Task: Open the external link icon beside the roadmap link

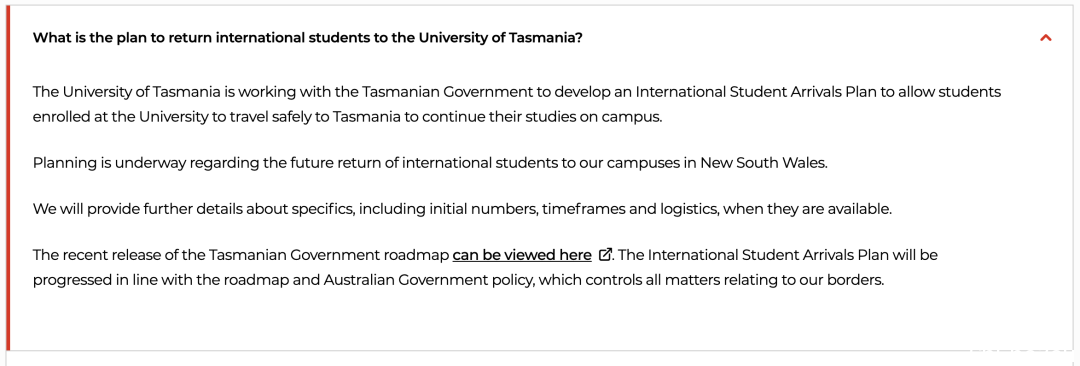Action: [605, 255]
